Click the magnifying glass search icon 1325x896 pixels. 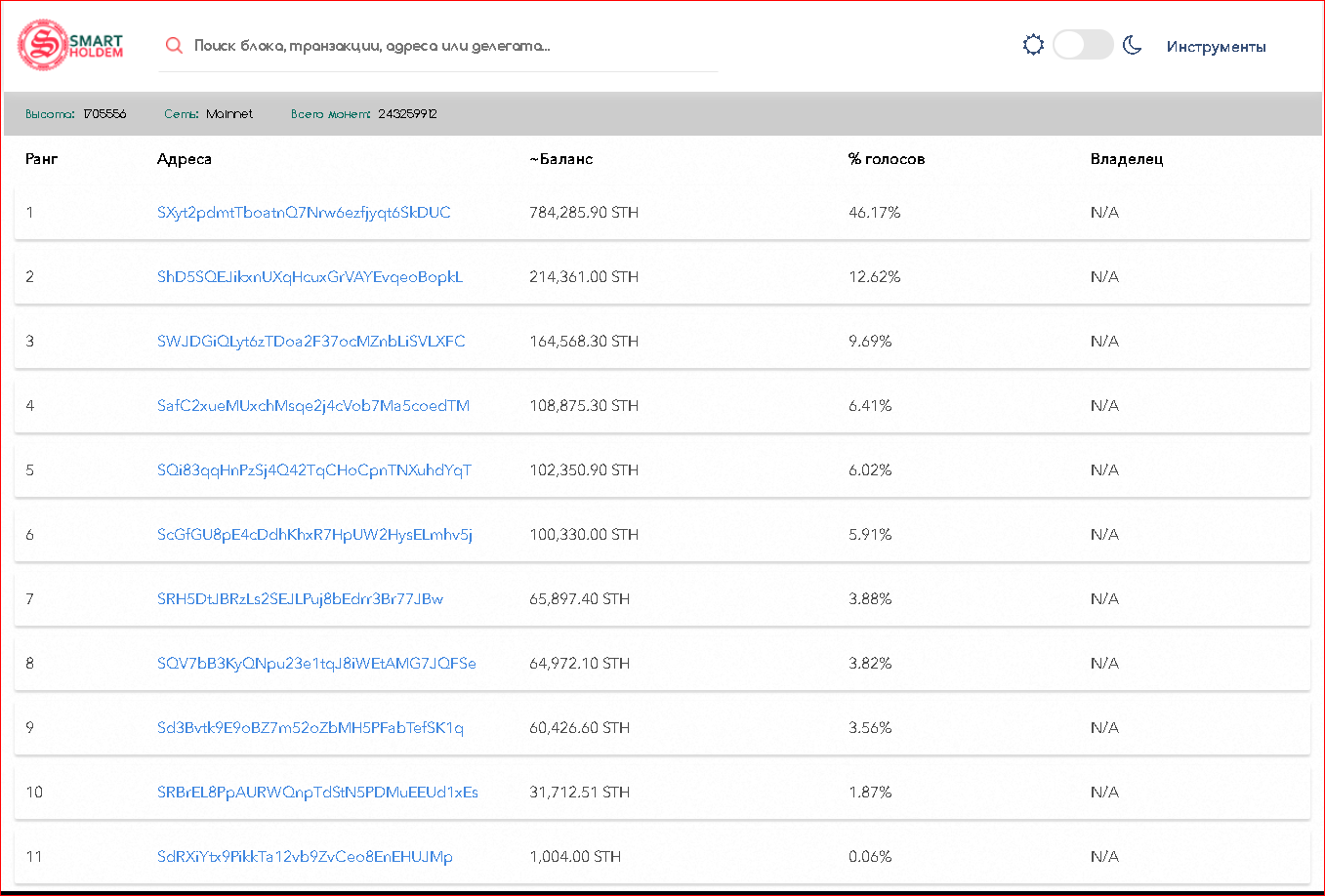(x=174, y=46)
